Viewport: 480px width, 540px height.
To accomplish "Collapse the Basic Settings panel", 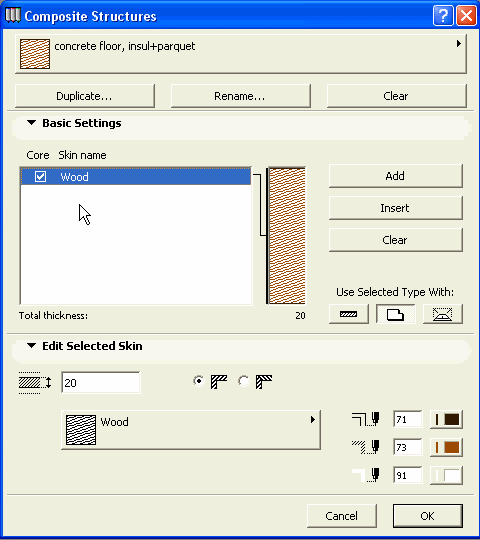I will [x=32, y=123].
